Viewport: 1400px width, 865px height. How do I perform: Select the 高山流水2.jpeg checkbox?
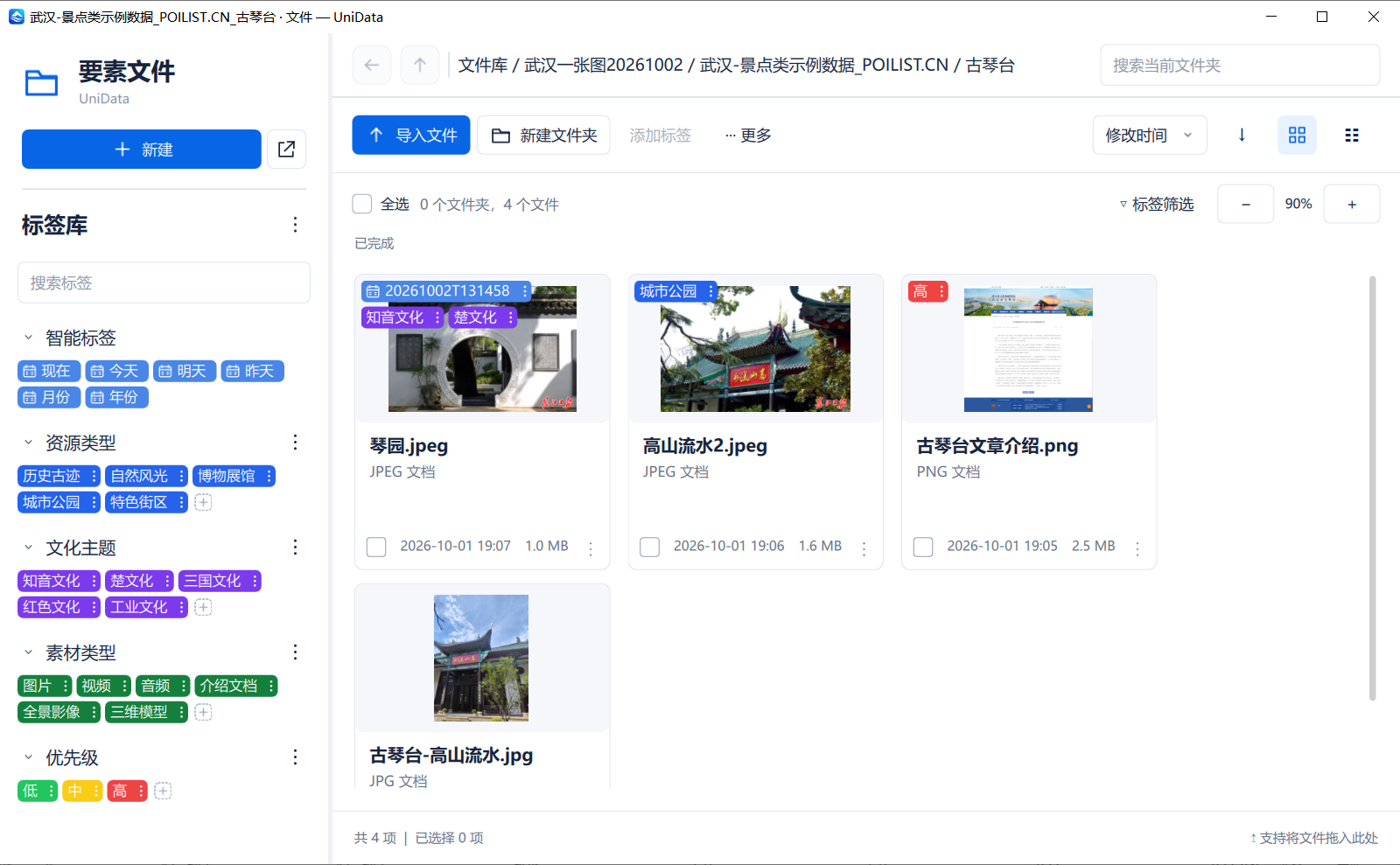pyautogui.click(x=650, y=547)
